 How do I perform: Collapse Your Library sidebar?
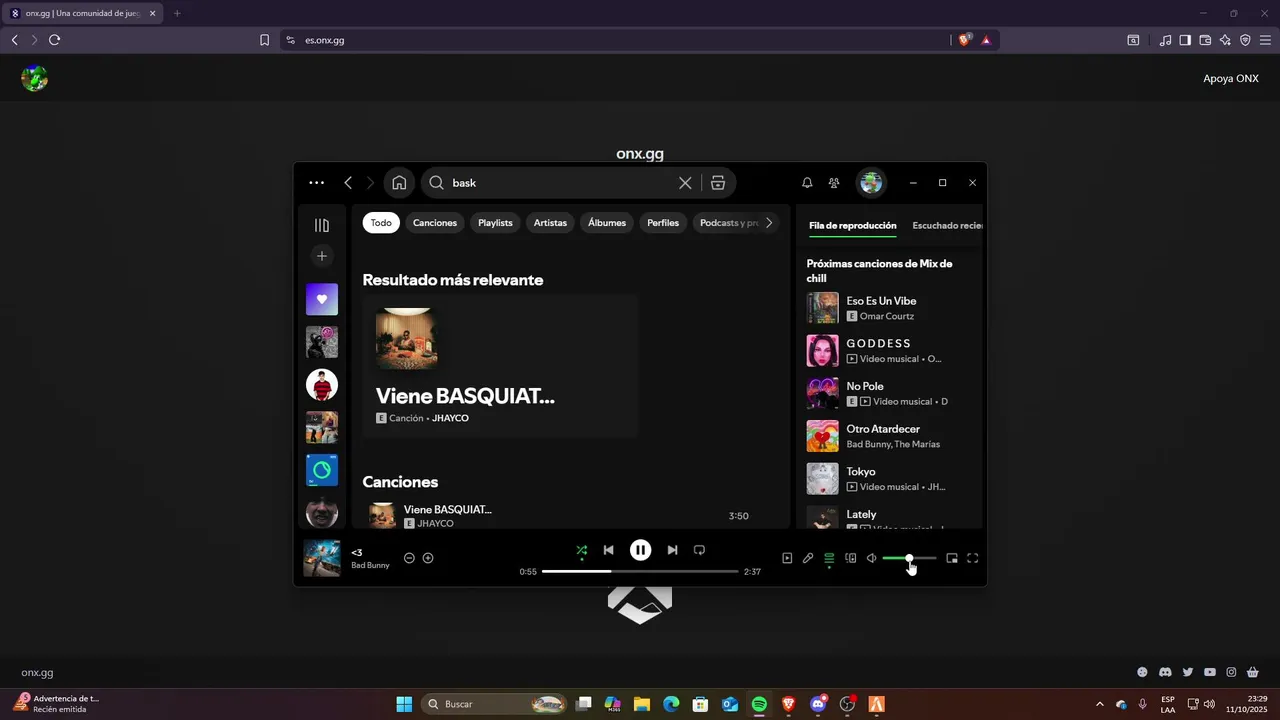[x=322, y=226]
